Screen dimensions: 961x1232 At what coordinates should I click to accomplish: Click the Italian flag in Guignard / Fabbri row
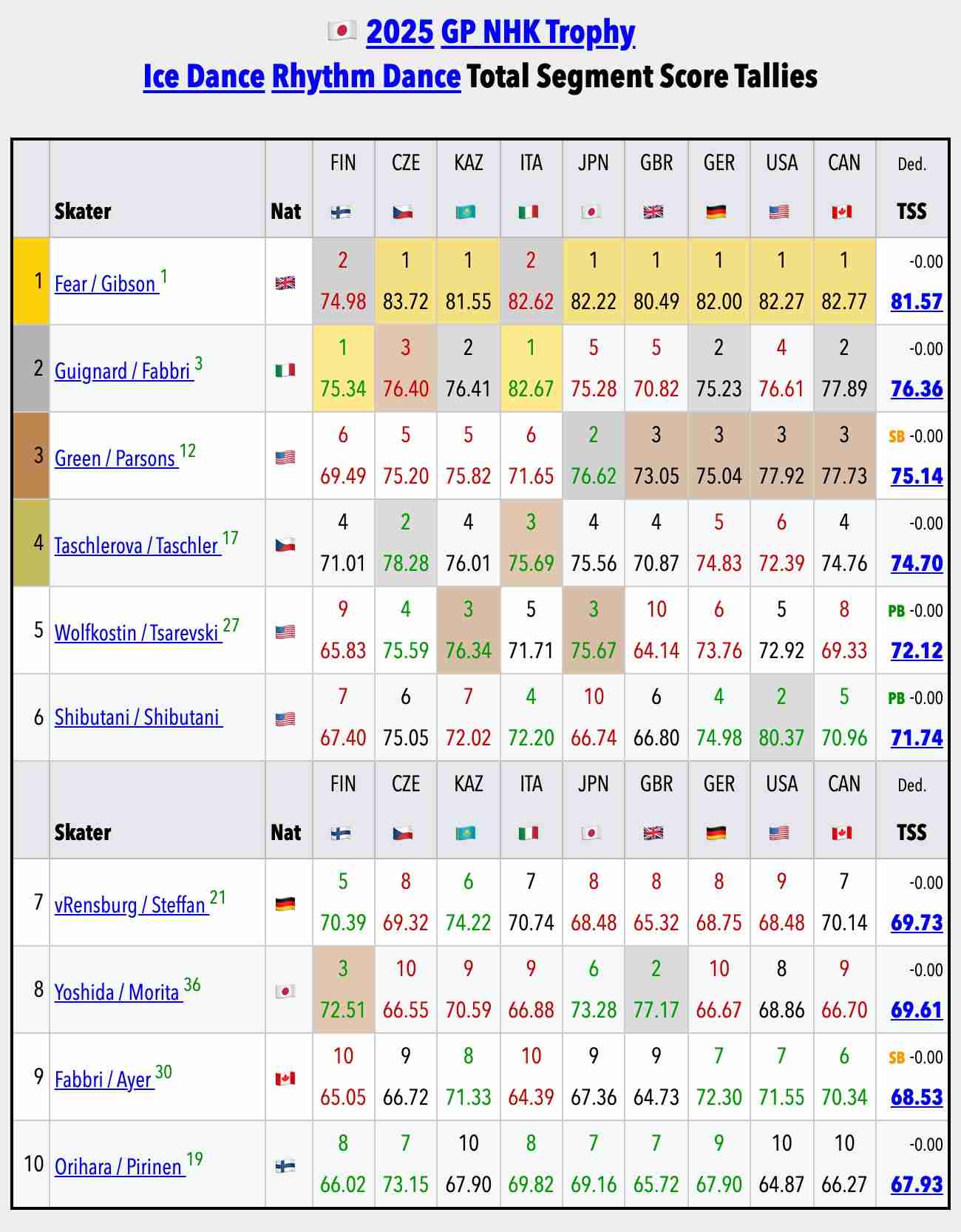click(285, 370)
